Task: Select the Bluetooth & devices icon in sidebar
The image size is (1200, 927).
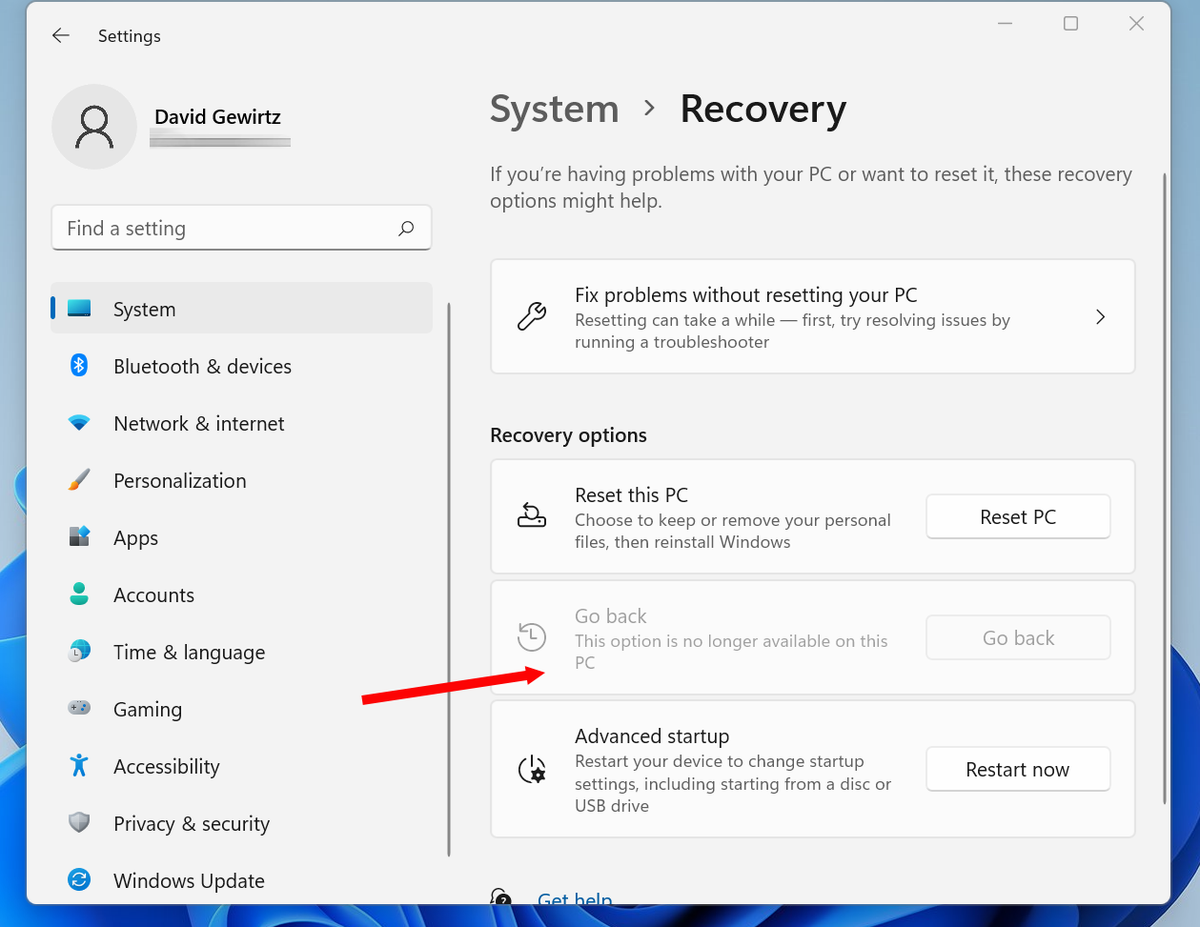Action: point(79,366)
